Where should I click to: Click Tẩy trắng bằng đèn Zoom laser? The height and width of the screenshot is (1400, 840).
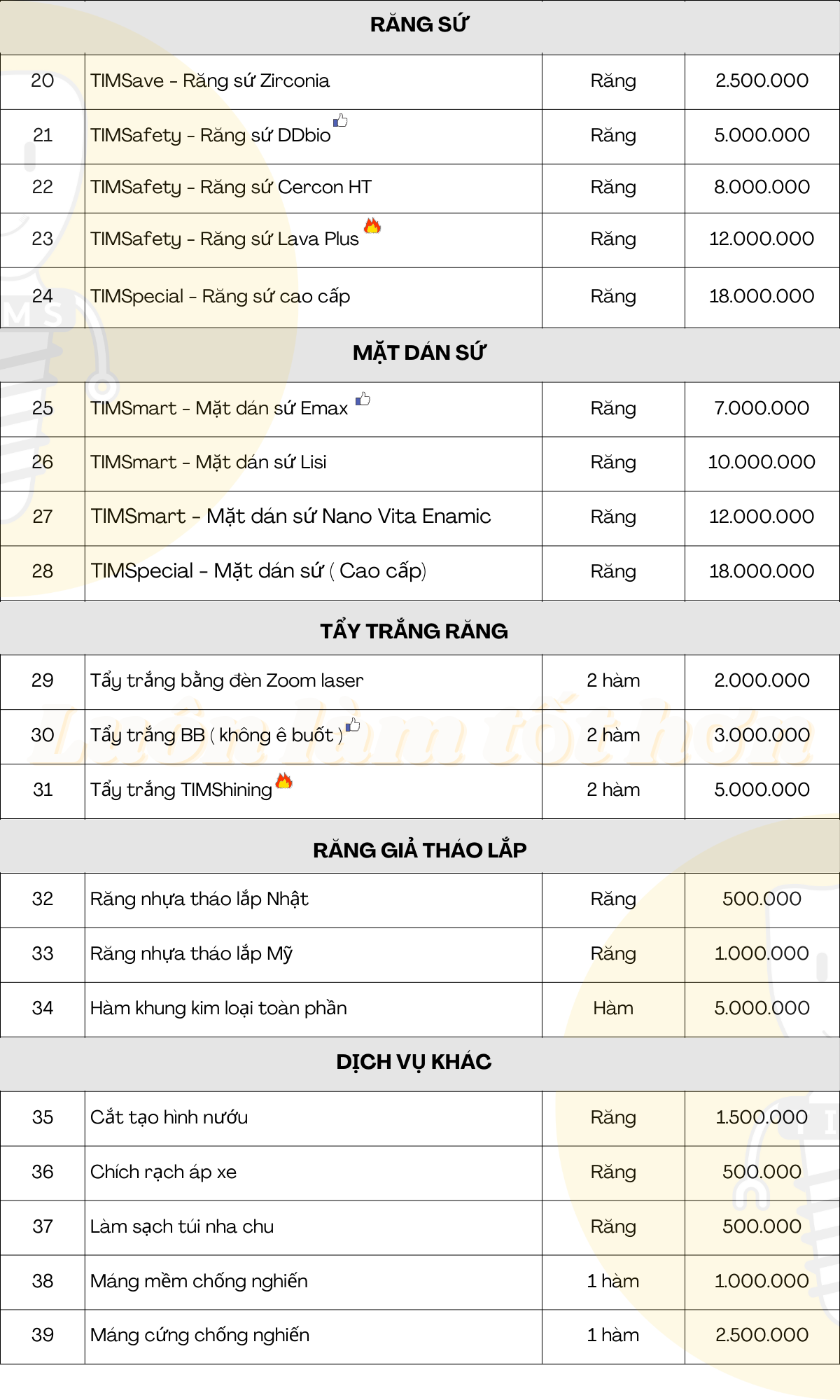227,680
